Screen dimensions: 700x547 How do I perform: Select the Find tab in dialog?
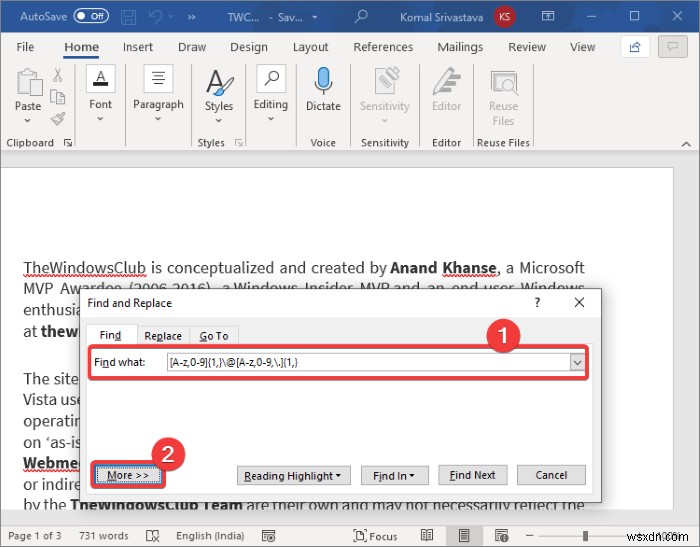(110, 335)
